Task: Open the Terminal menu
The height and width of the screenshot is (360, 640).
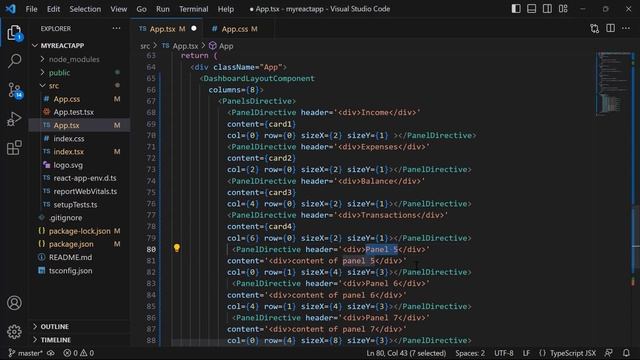Action: (x=193, y=9)
